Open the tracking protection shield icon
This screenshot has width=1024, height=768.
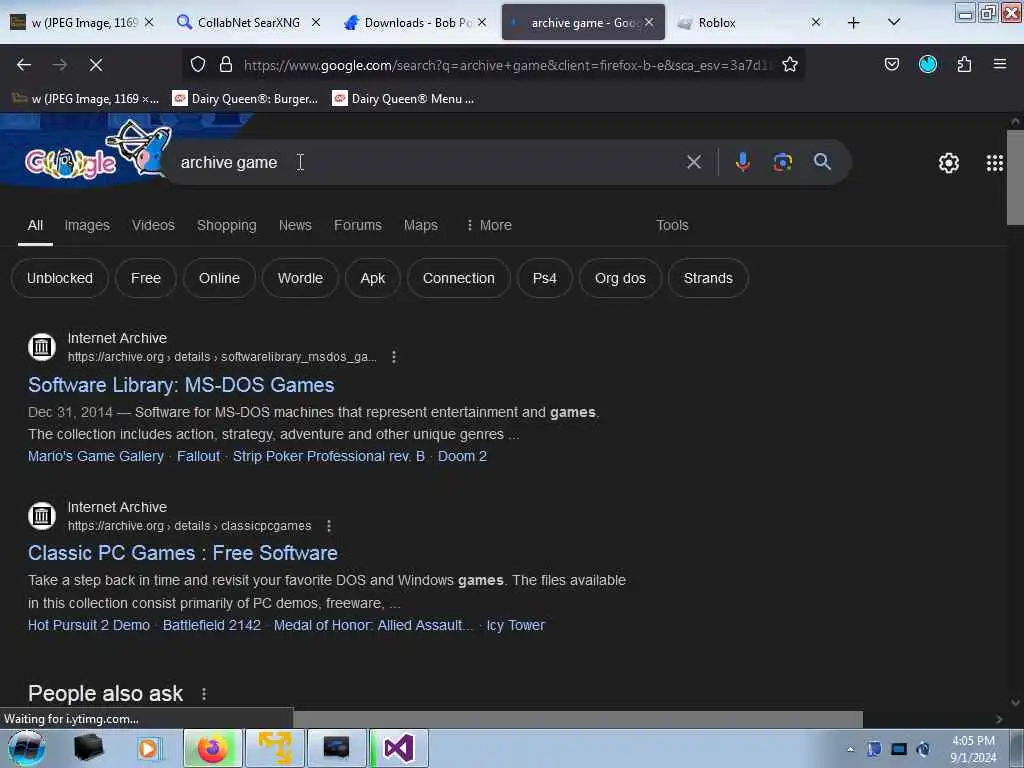(x=198, y=64)
